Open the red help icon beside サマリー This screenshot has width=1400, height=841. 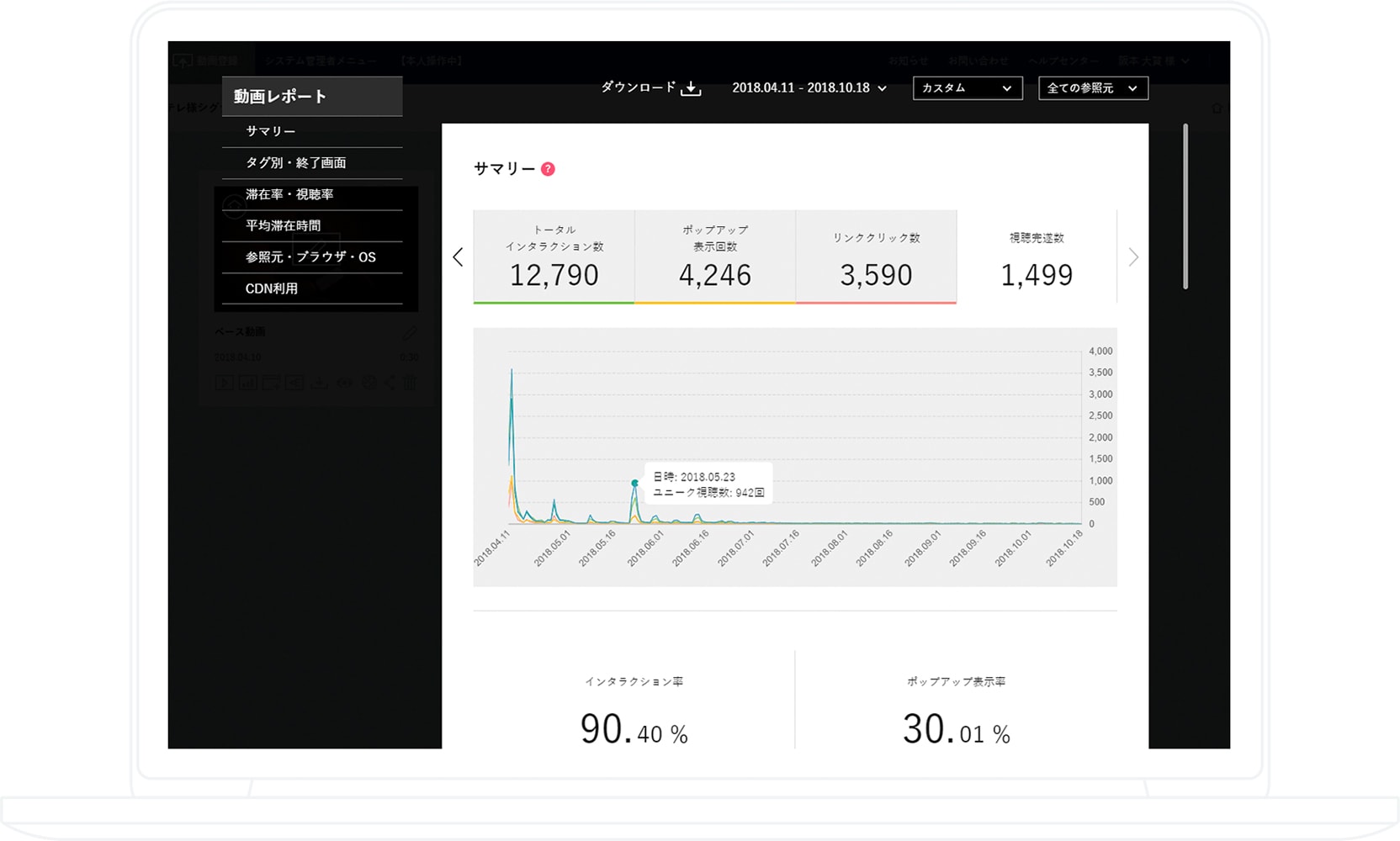[x=548, y=169]
